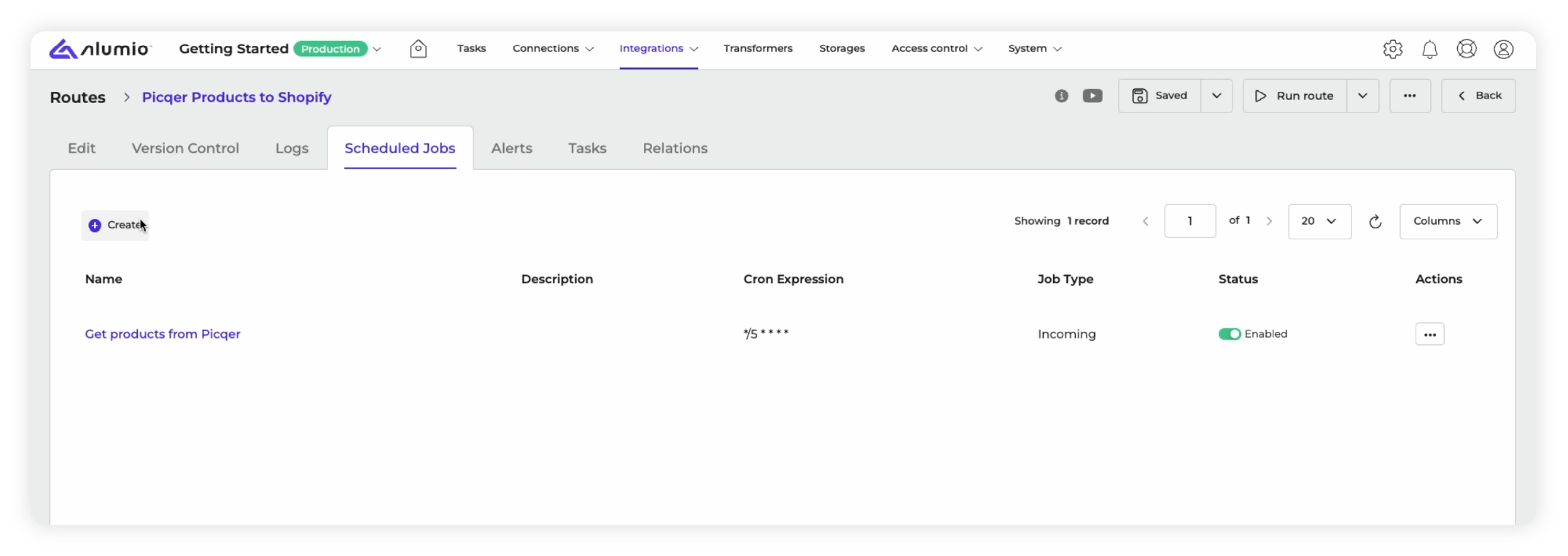Open Transformers in the top navigation
The width and height of the screenshot is (1568, 556).
(758, 48)
